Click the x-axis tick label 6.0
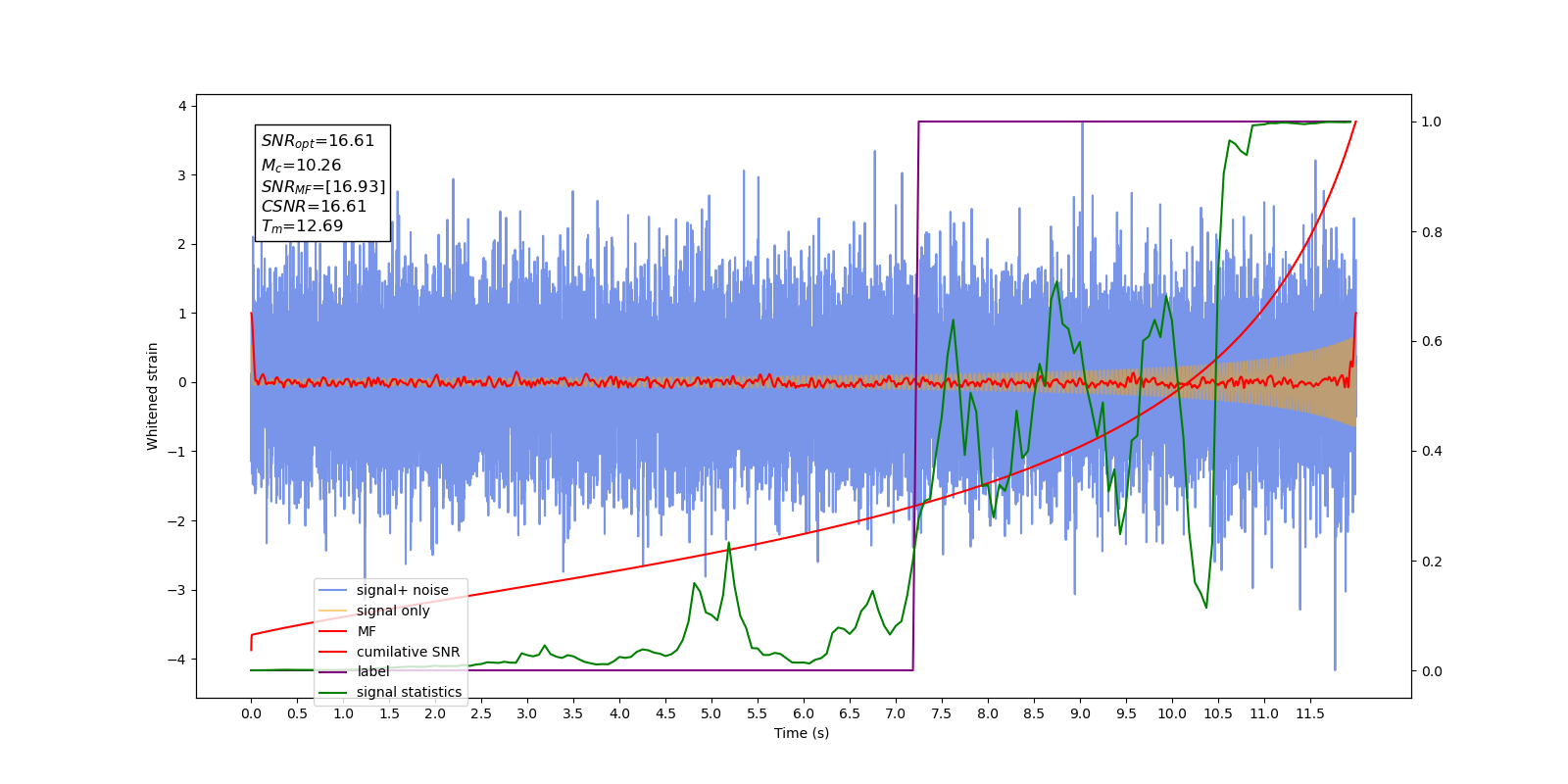 (804, 713)
